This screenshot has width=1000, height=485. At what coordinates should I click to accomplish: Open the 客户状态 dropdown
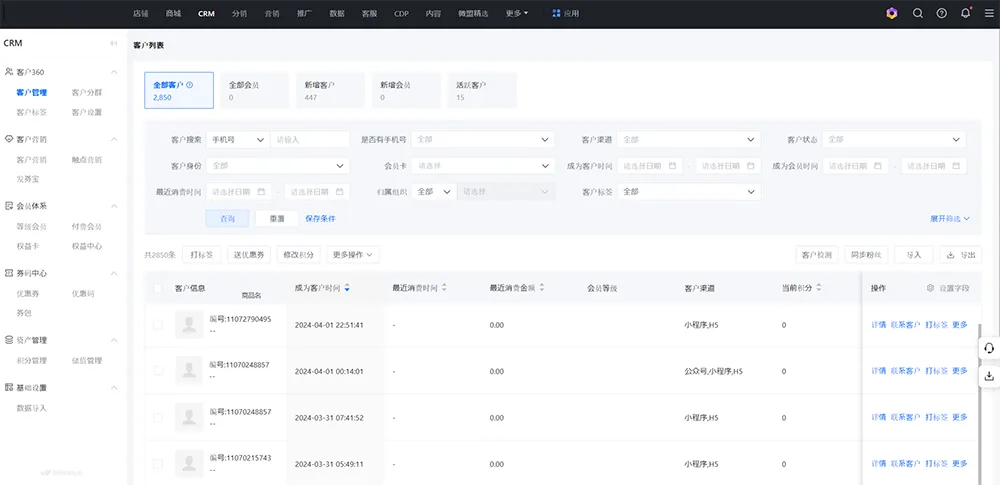894,139
